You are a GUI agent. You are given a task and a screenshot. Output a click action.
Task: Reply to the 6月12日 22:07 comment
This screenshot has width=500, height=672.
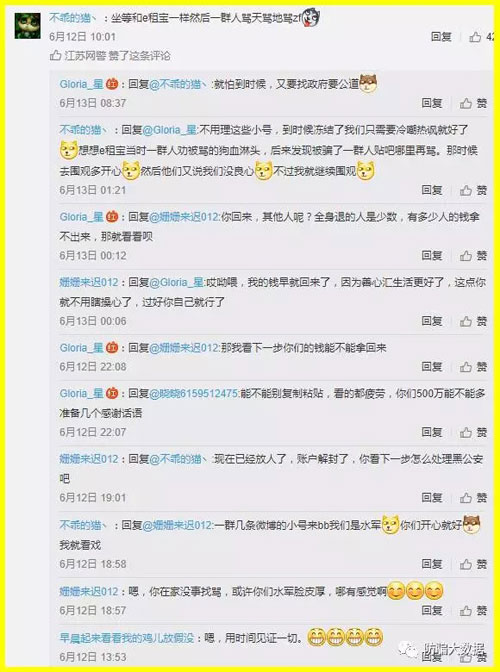click(432, 432)
